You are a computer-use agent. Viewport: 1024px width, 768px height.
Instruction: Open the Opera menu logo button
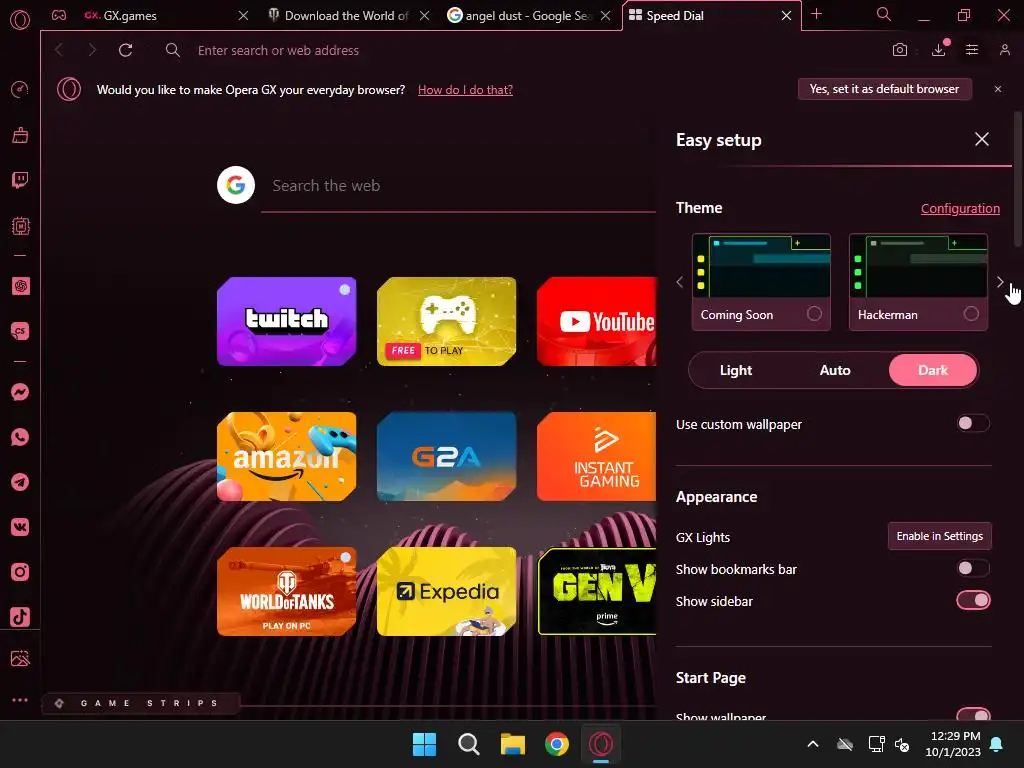20,20
